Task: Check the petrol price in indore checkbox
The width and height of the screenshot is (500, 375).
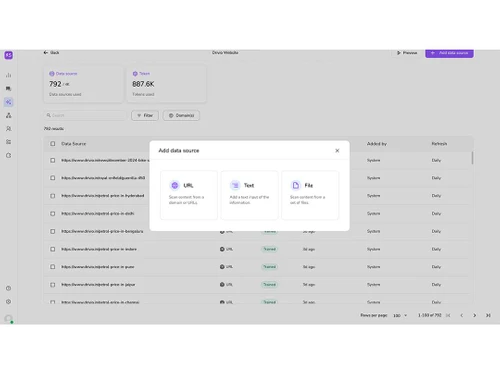Action: click(x=53, y=249)
